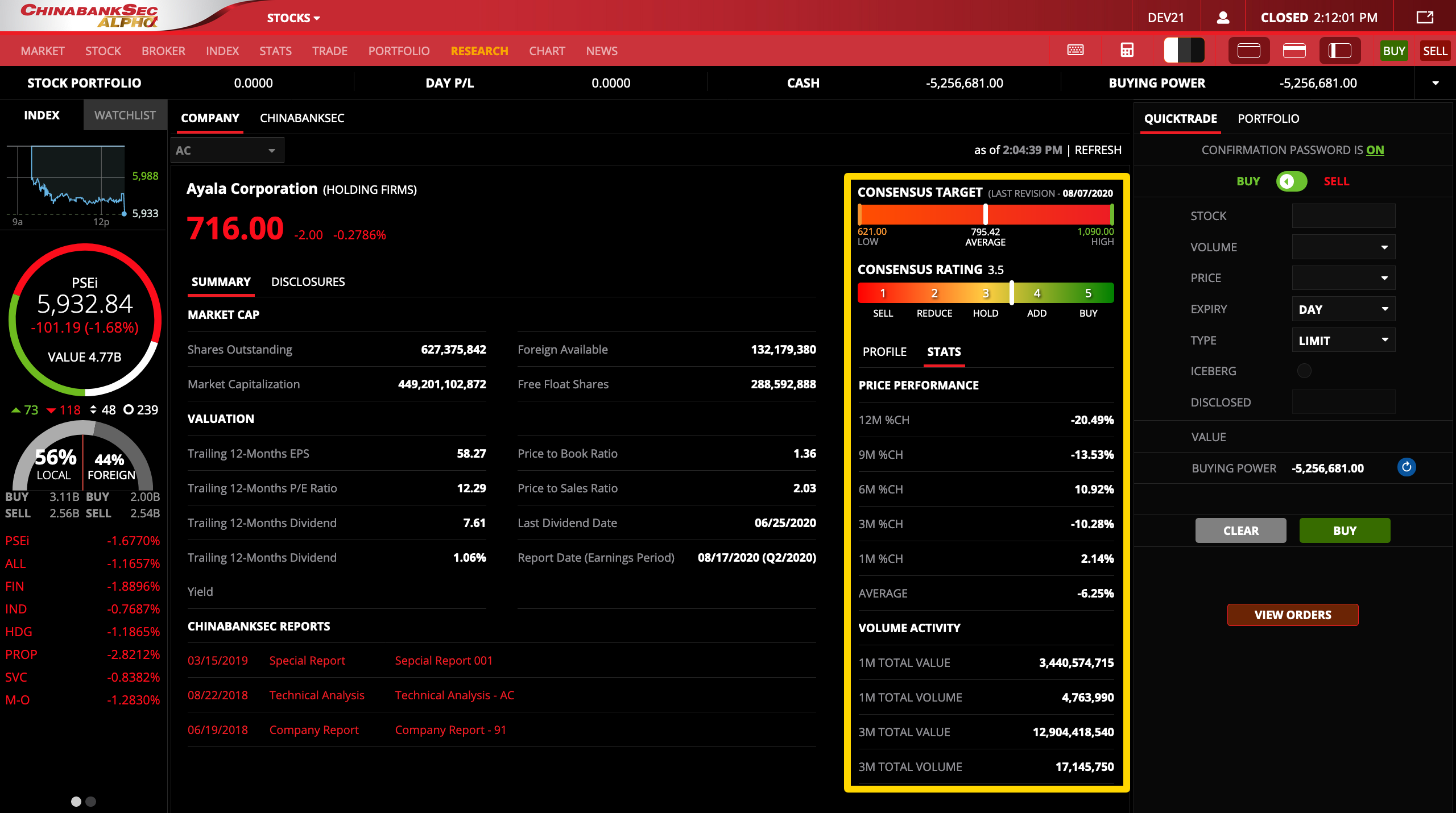This screenshot has width=1456, height=813.
Task: Open the CHART menu
Action: pyautogui.click(x=547, y=51)
